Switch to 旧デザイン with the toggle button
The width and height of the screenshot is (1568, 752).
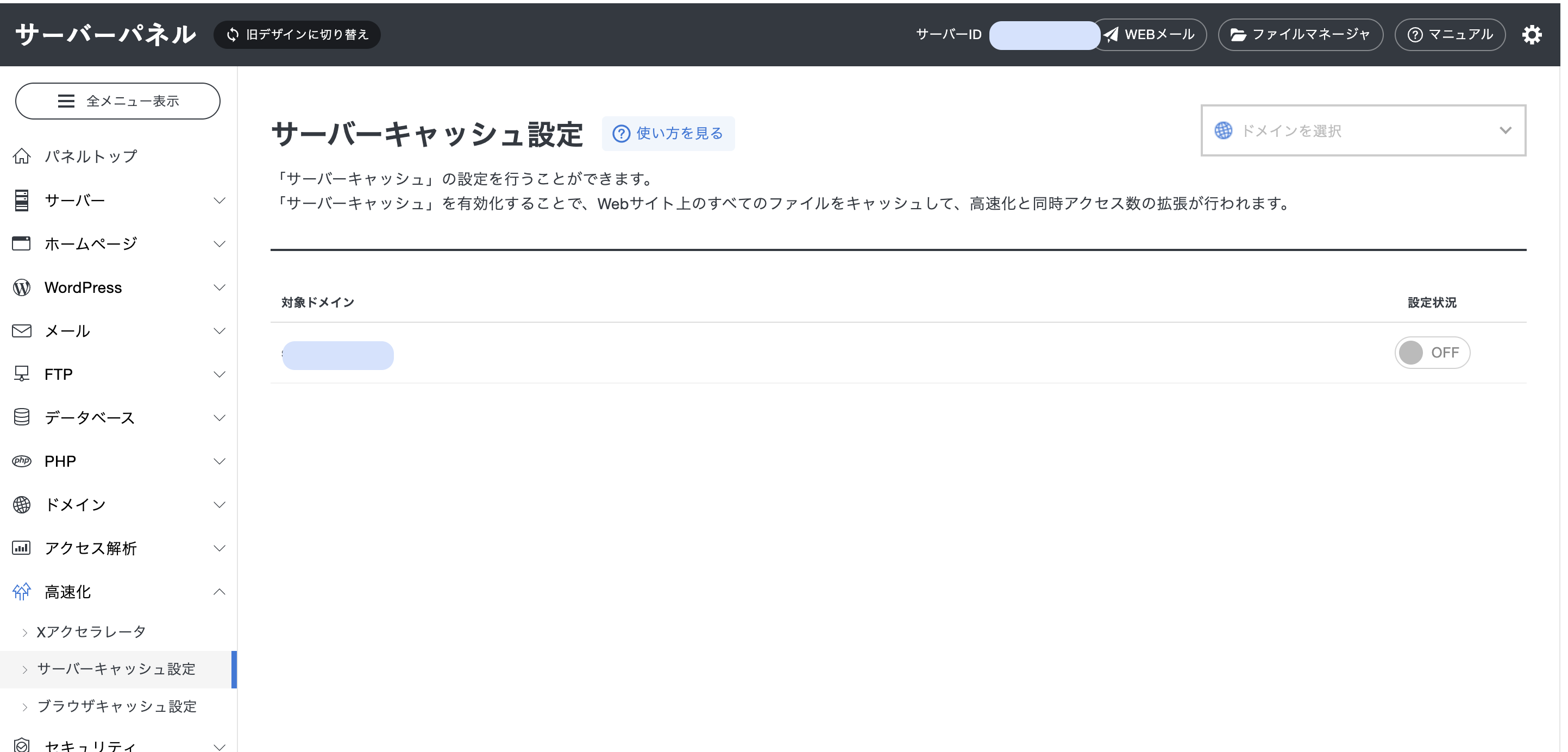pos(297,35)
